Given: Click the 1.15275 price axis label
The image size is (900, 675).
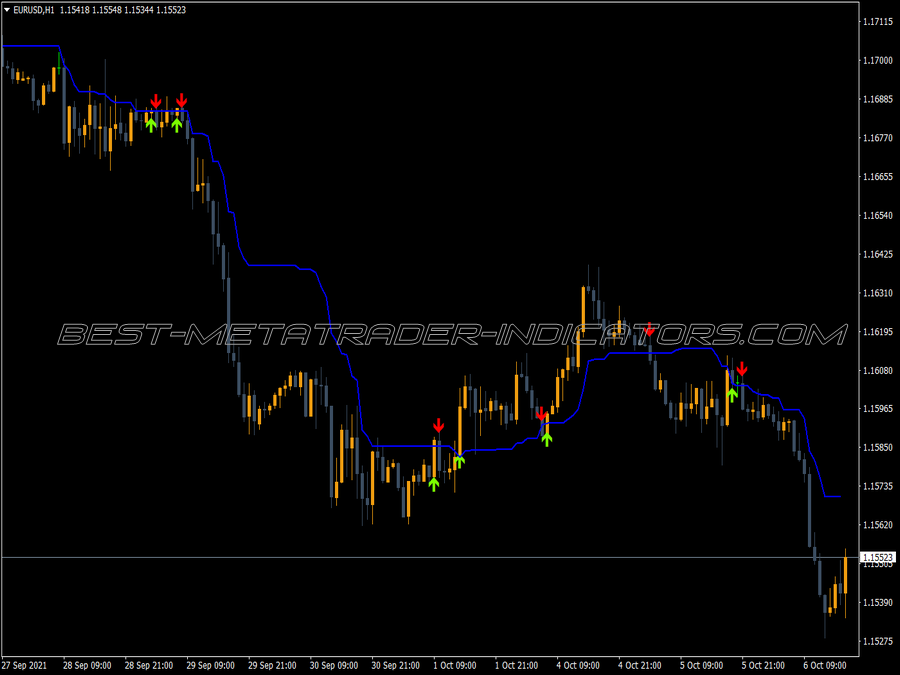Looking at the screenshot, I should click(x=878, y=641).
